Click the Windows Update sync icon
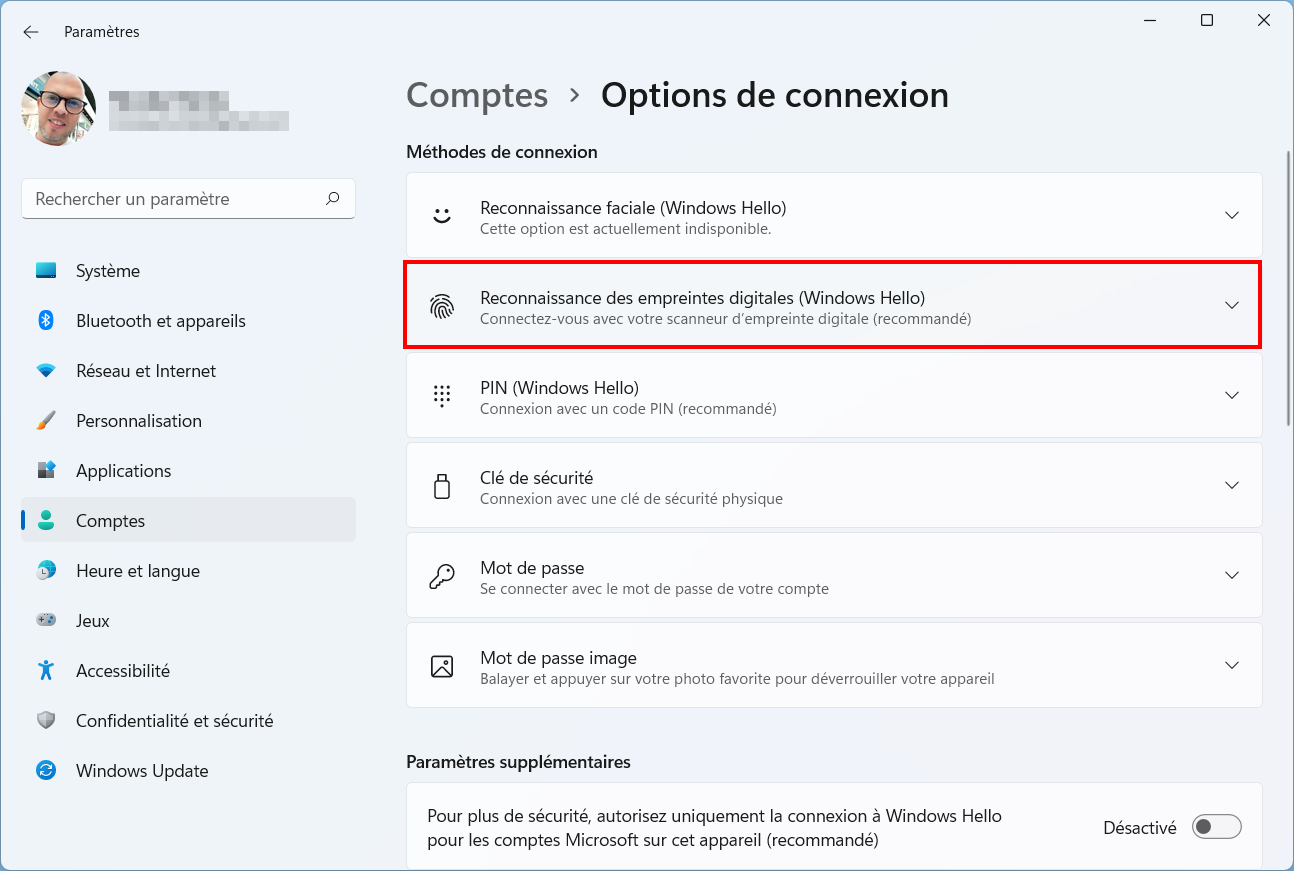 46,770
